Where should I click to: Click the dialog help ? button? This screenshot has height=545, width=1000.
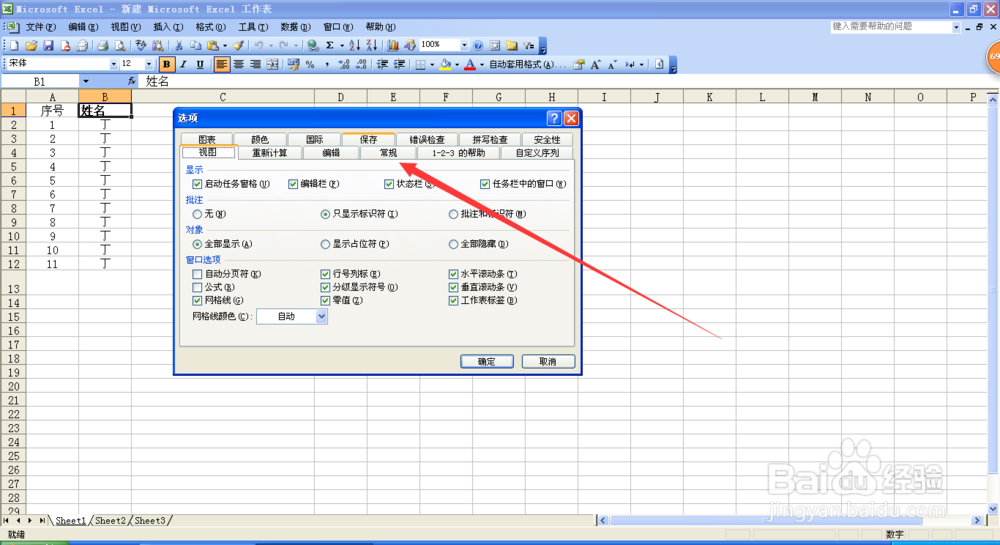554,118
